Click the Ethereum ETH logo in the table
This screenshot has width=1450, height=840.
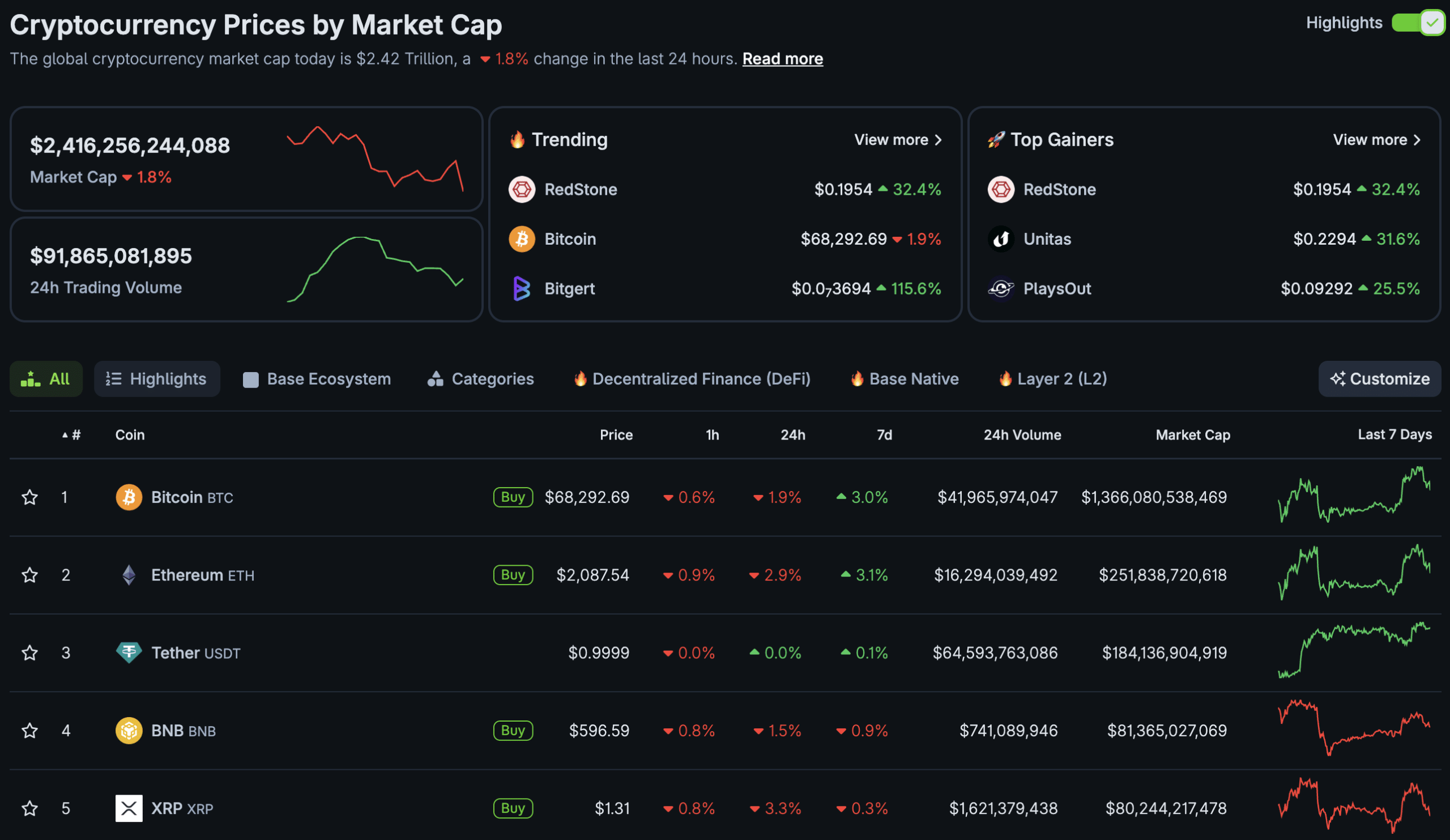tap(130, 575)
